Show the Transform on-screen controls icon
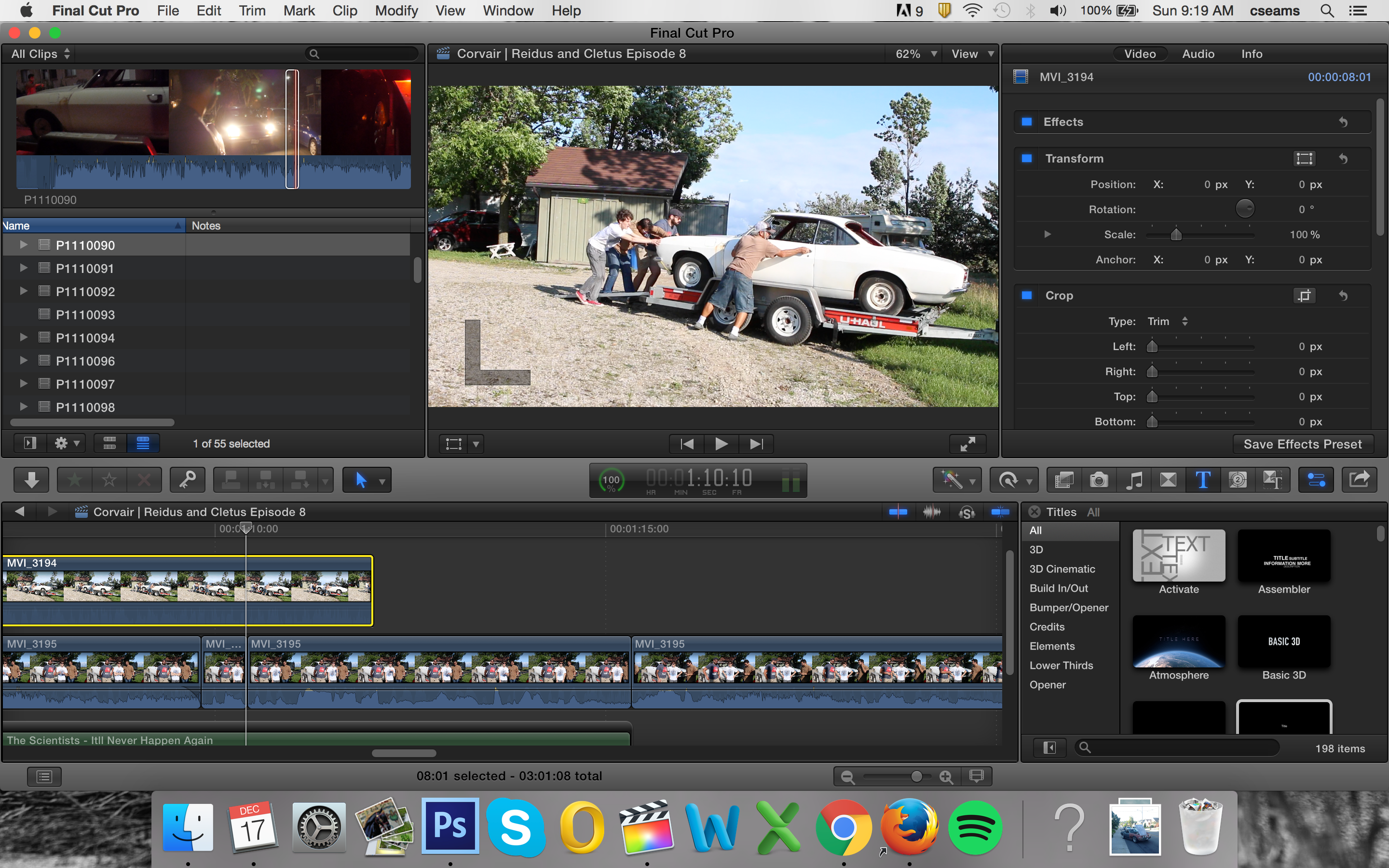 click(1304, 159)
